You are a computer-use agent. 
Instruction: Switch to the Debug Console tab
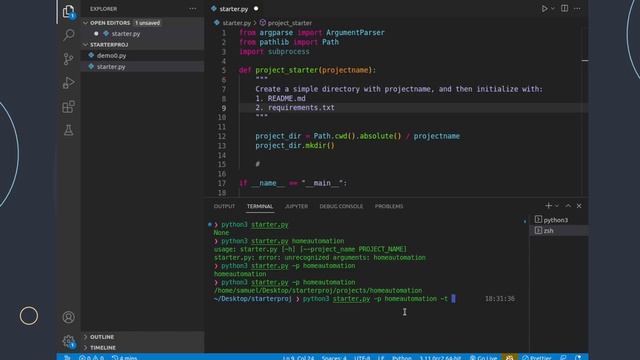[x=341, y=206]
